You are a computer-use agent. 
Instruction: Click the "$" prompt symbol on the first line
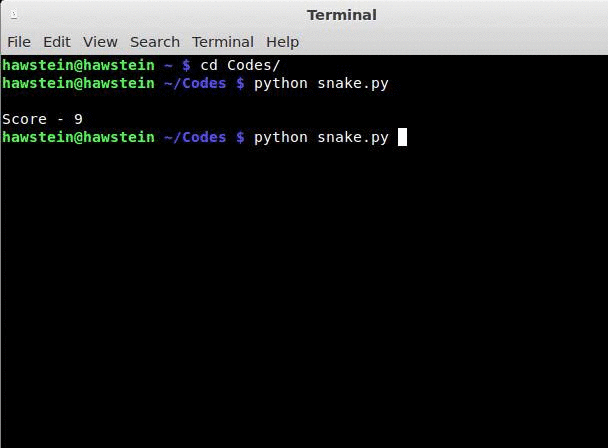click(x=186, y=65)
